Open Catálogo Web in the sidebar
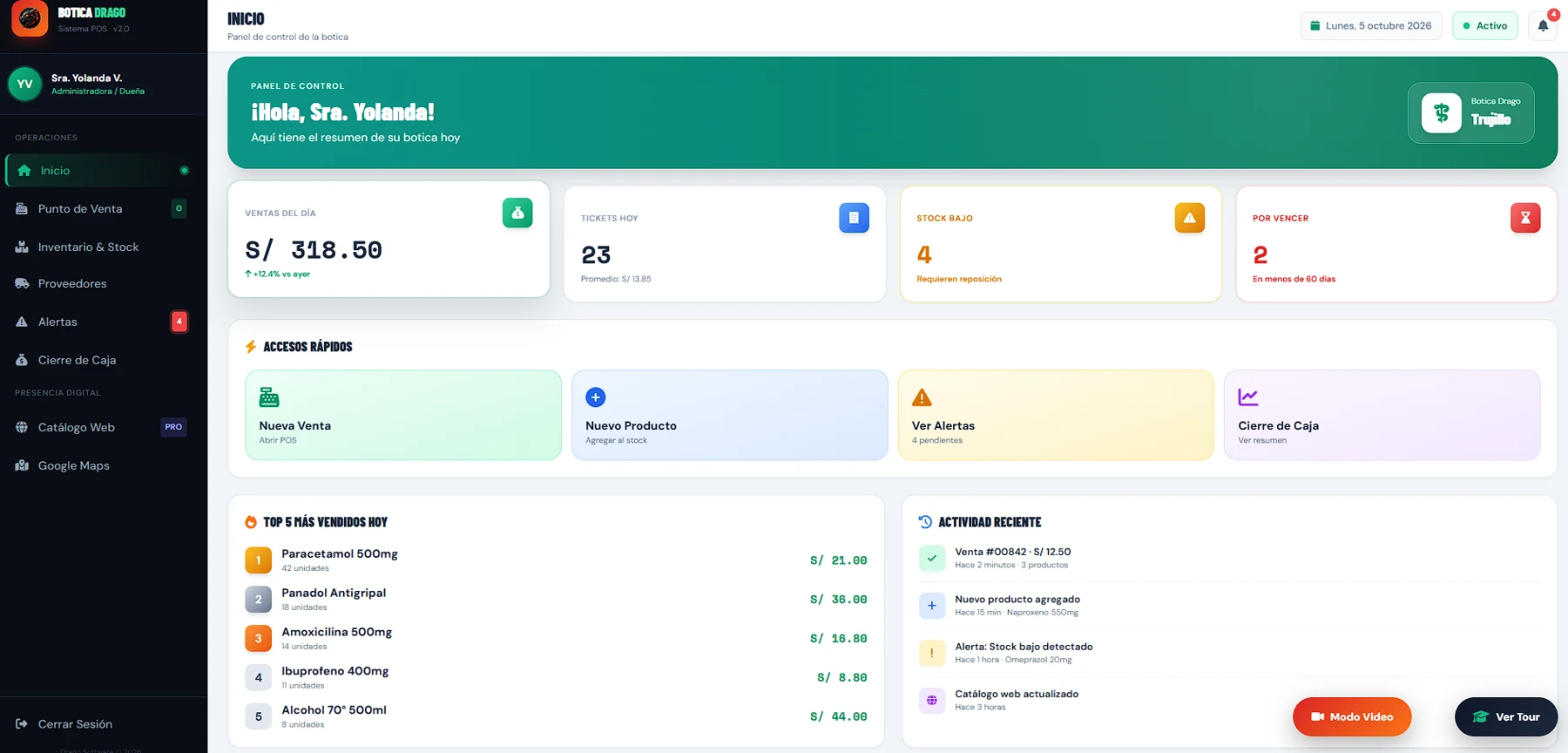The height and width of the screenshot is (753, 1568). 104,427
